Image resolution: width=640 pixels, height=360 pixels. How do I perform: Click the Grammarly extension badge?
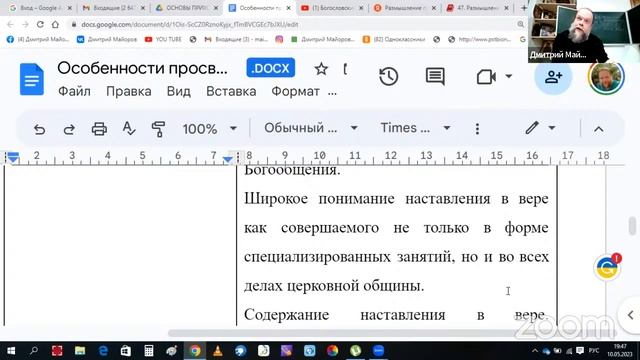[x=607, y=268]
